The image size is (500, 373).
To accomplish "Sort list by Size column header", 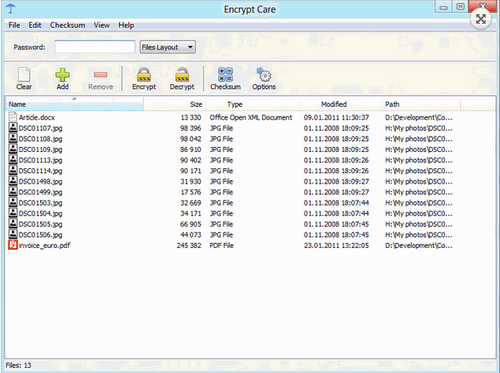I will (x=175, y=104).
